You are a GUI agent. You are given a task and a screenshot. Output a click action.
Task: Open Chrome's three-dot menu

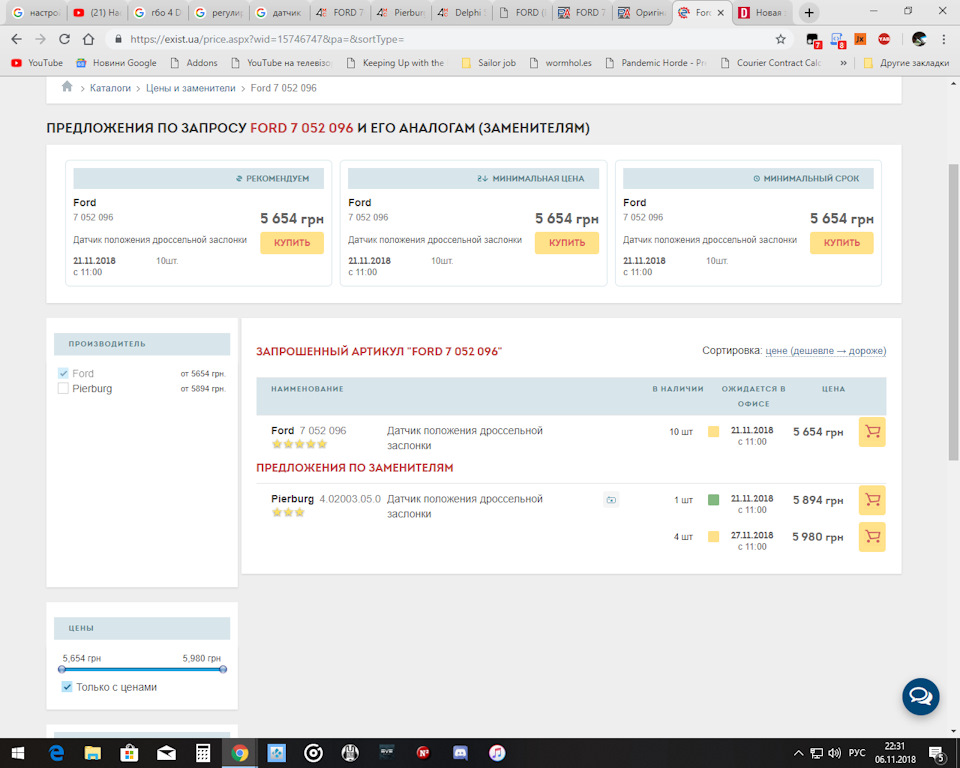coord(943,39)
